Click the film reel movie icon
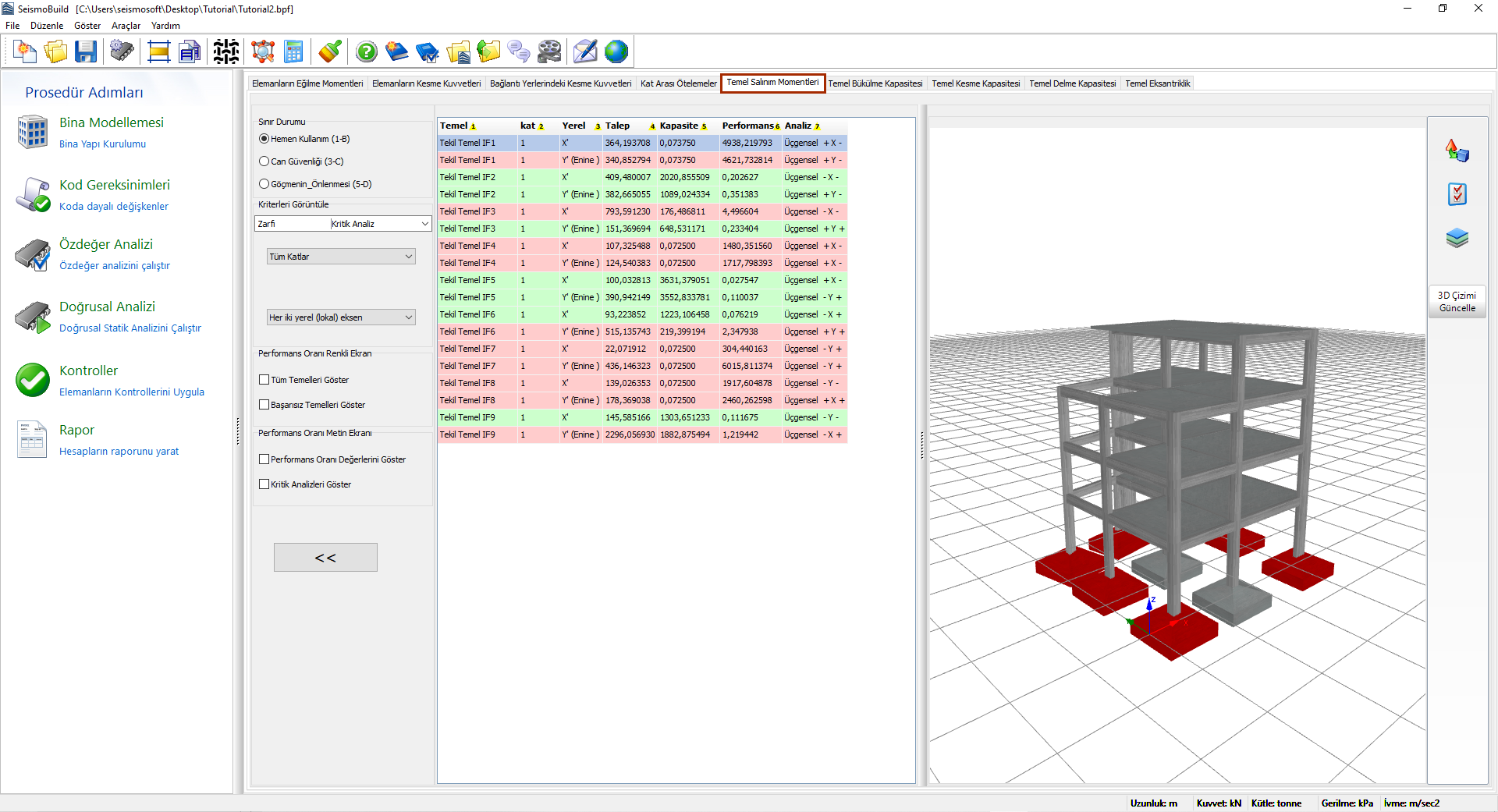Viewport: 1498px width, 812px height. point(549,52)
